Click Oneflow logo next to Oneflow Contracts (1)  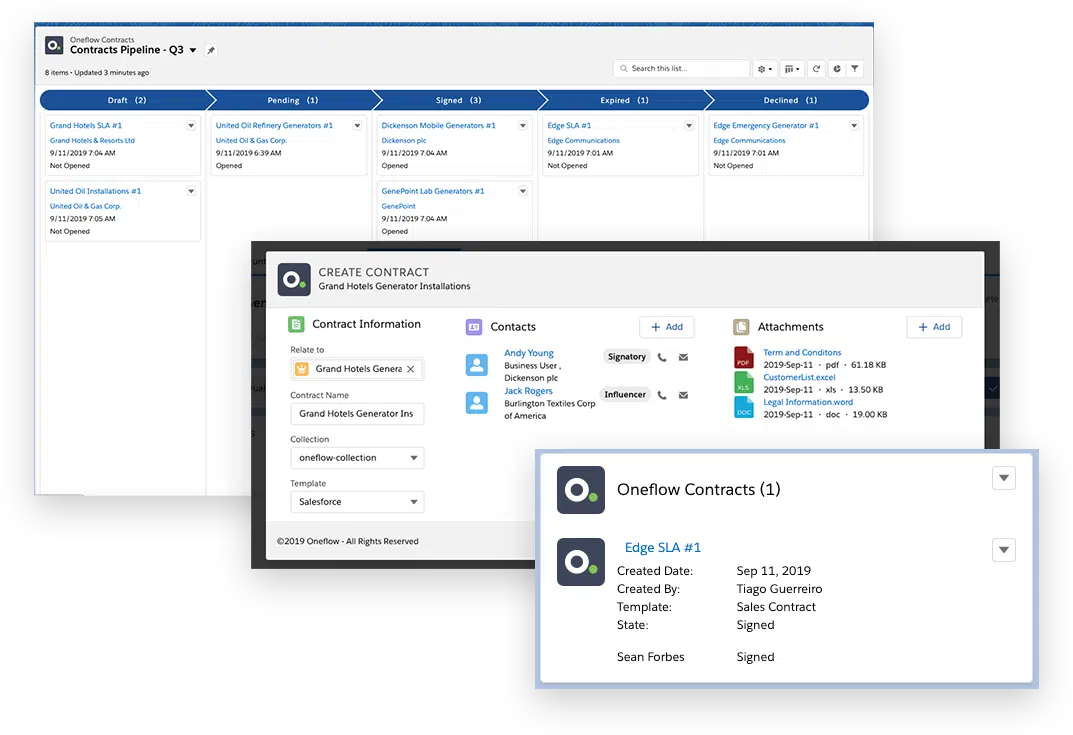point(581,490)
